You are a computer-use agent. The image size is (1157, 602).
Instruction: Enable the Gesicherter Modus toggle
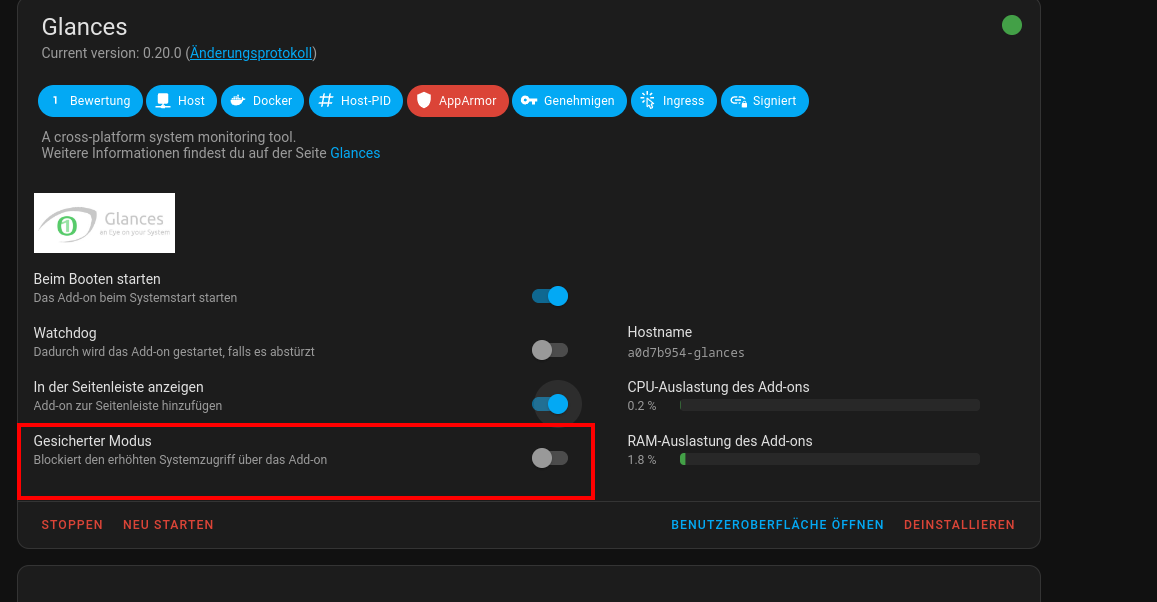tap(550, 458)
